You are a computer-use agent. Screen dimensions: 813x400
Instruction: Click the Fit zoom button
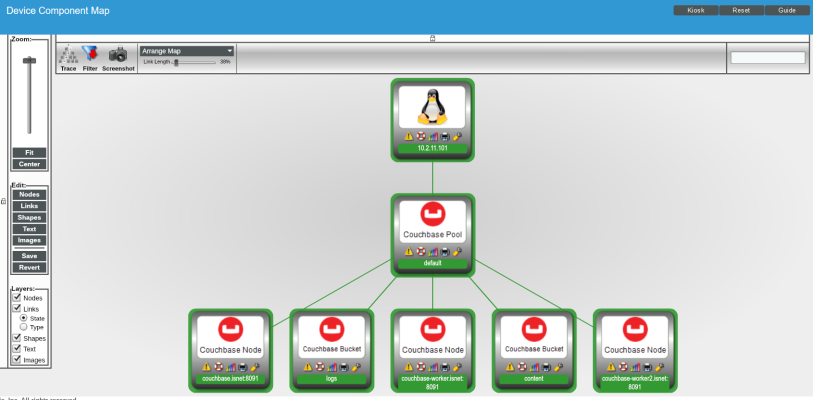click(x=30, y=153)
